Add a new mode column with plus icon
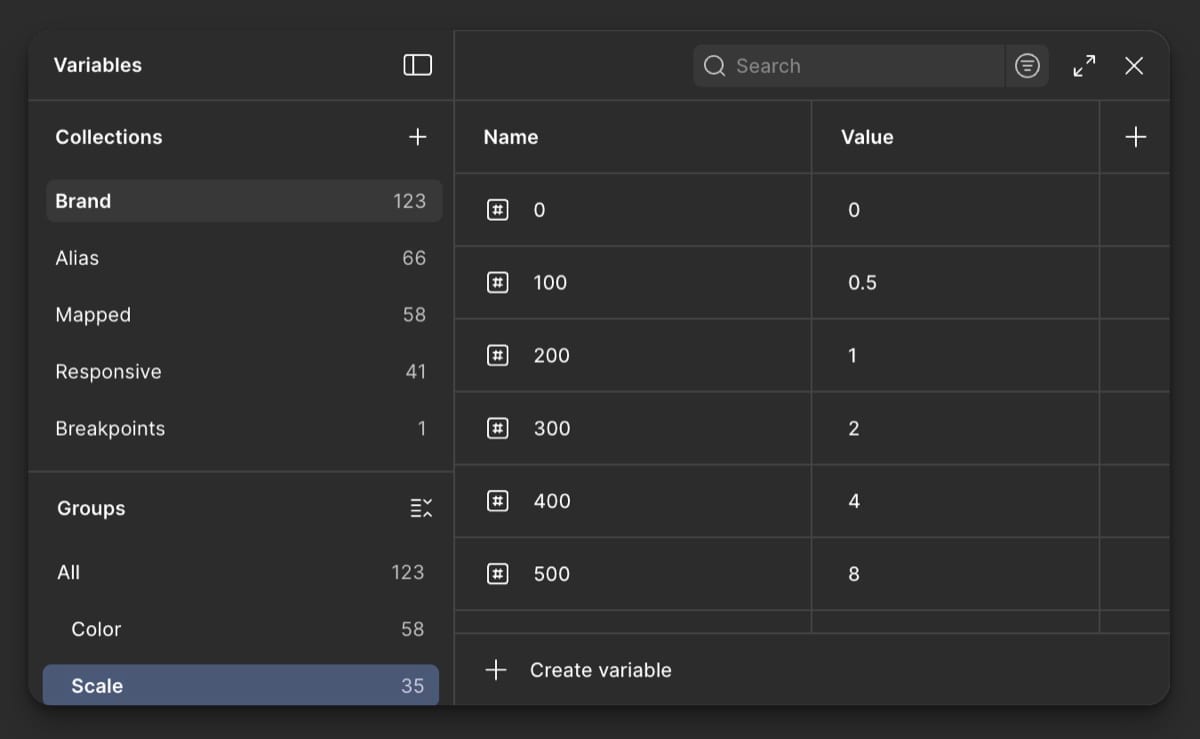This screenshot has width=1200, height=739. coord(1135,137)
